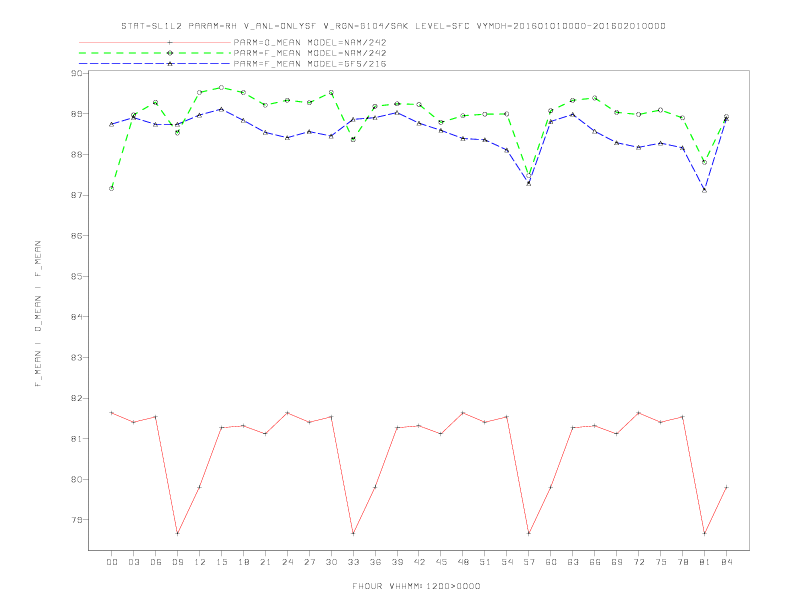Click green NAM peak circle at hour 15
792x612 pixels.
coord(221,87)
